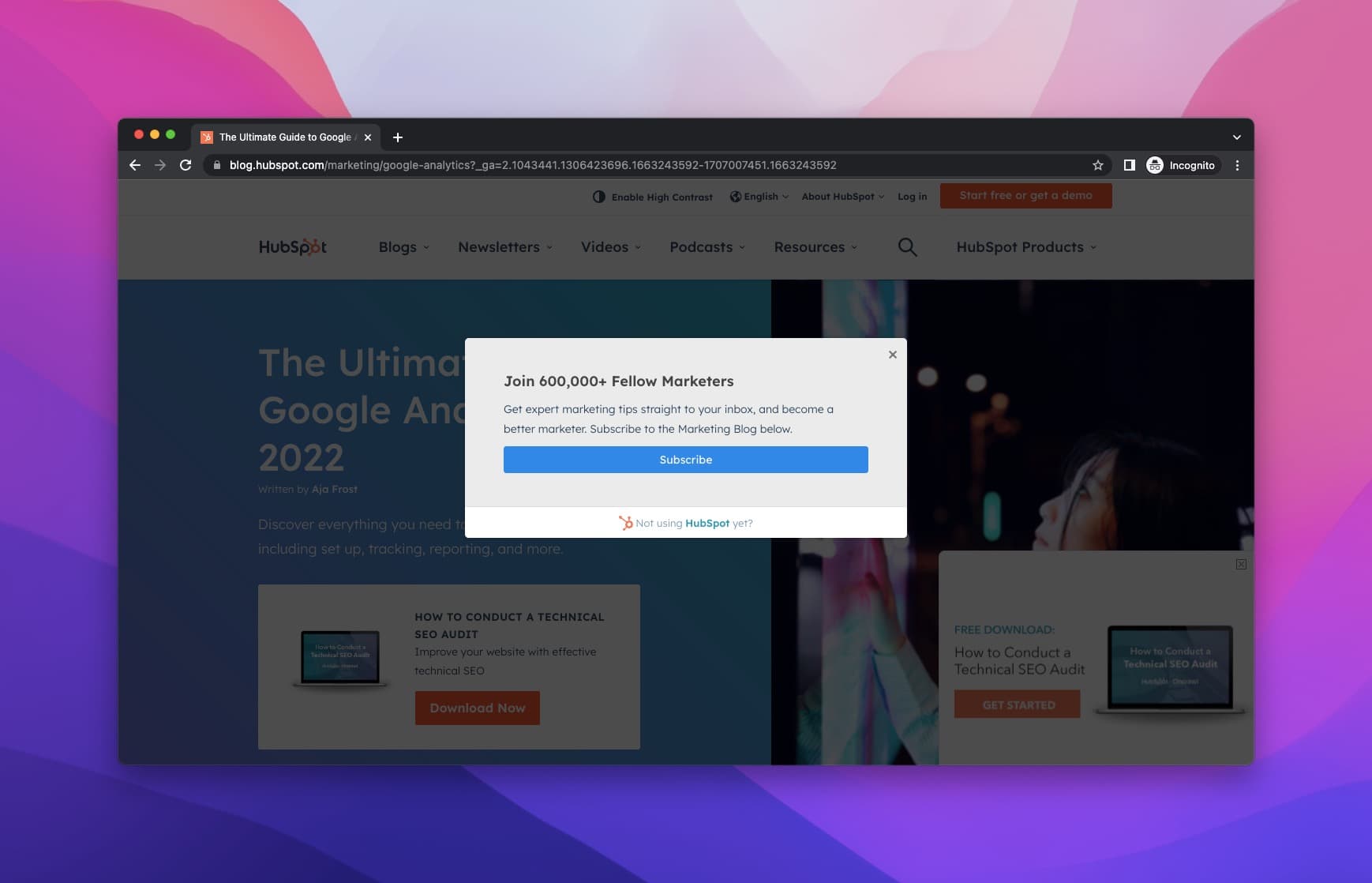This screenshot has width=1372, height=883.
Task: Click the GET STARTED button
Action: click(x=1018, y=705)
